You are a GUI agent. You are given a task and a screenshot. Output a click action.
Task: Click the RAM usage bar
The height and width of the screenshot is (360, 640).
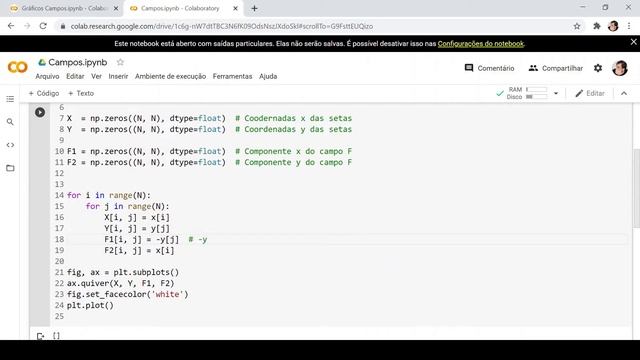[536, 89]
